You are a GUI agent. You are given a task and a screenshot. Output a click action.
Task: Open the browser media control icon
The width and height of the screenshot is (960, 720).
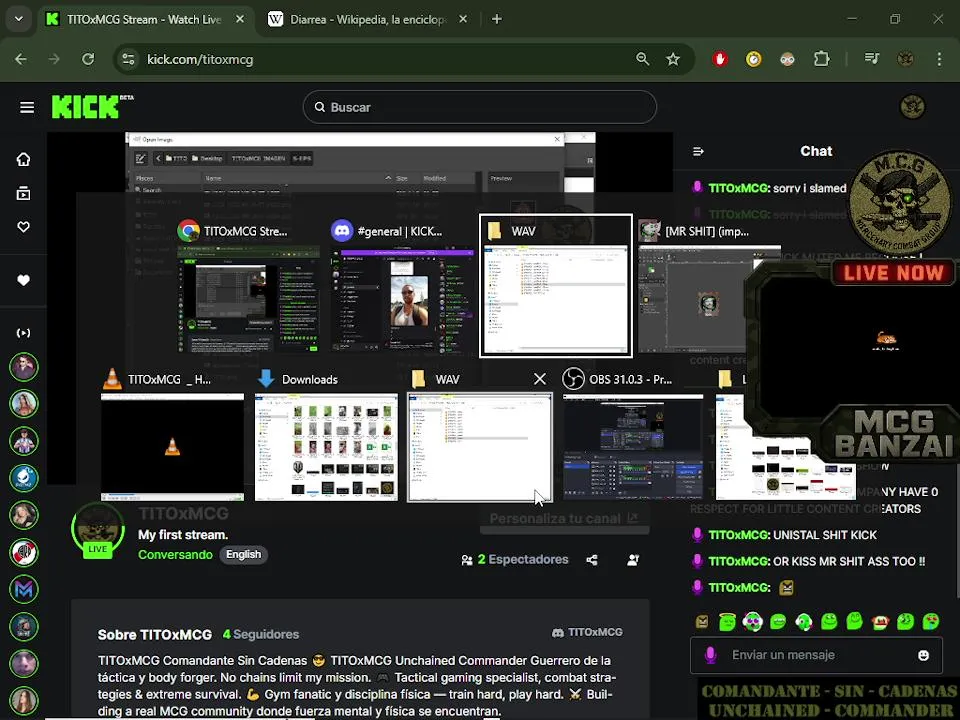tap(872, 59)
